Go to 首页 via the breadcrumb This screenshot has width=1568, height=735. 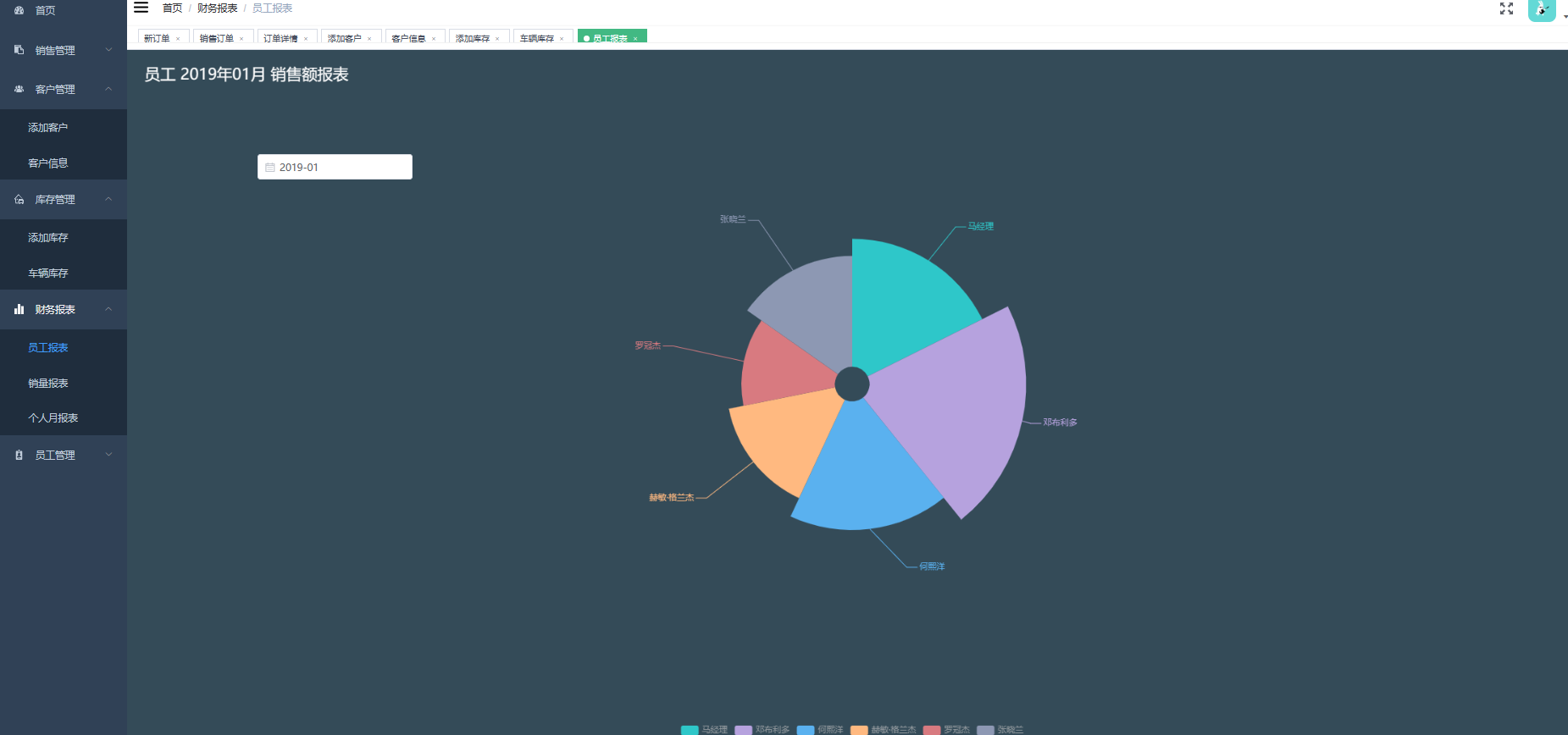pyautogui.click(x=172, y=8)
